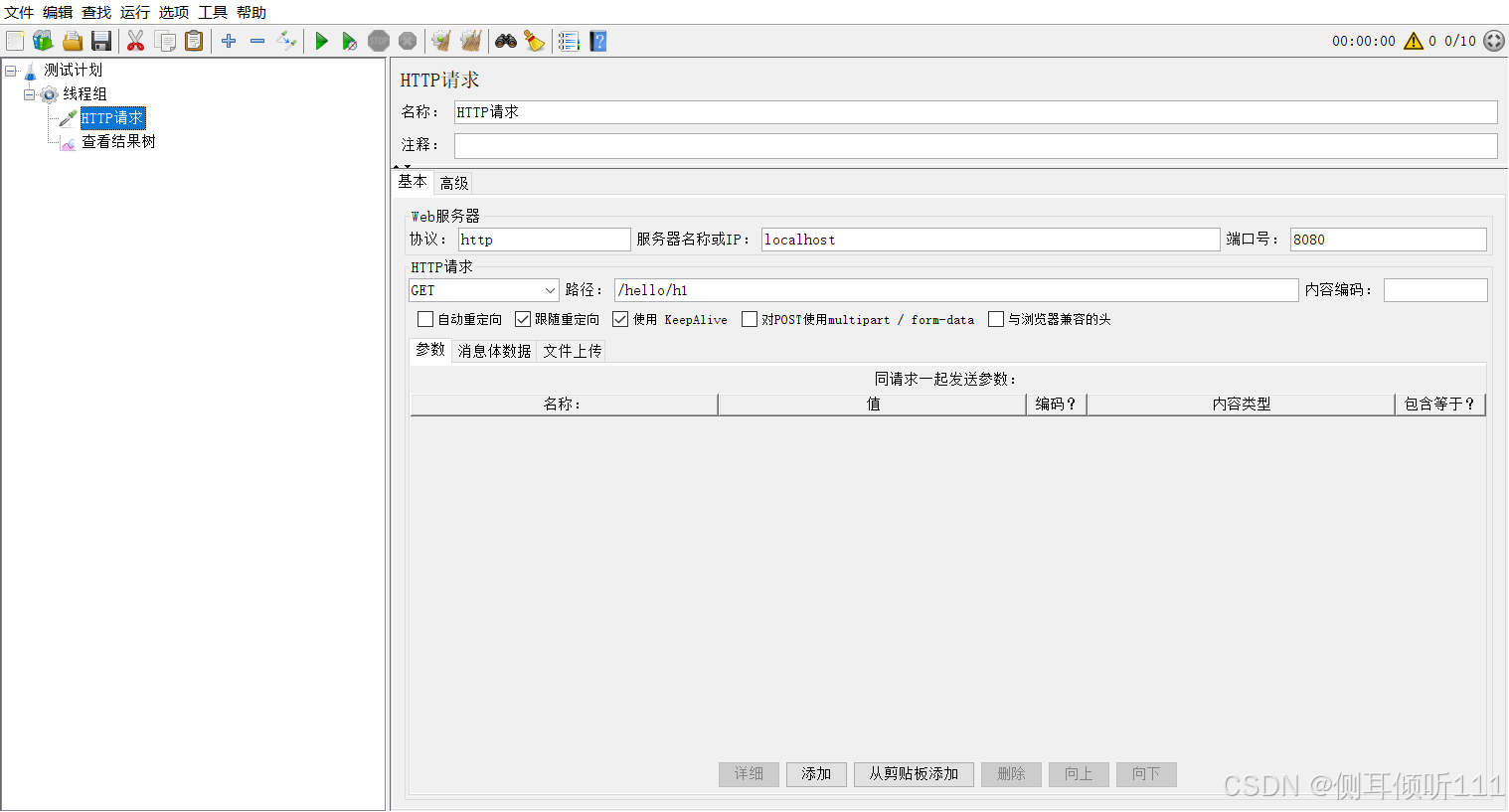Click the 内容编码 input field
This screenshot has height=812, width=1509.
(x=1435, y=290)
